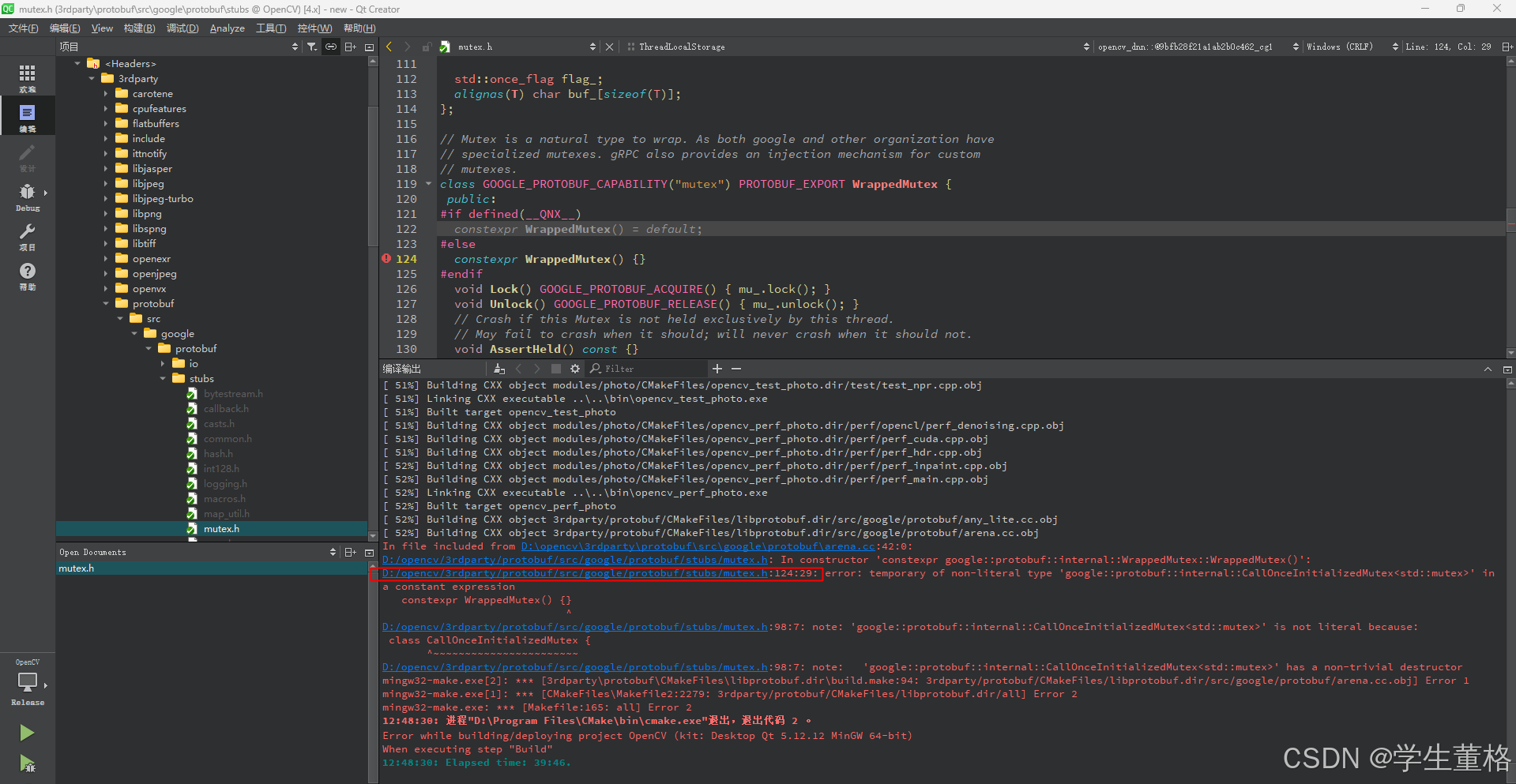
Task: Zoom out compile output minus icon
Action: 736,369
